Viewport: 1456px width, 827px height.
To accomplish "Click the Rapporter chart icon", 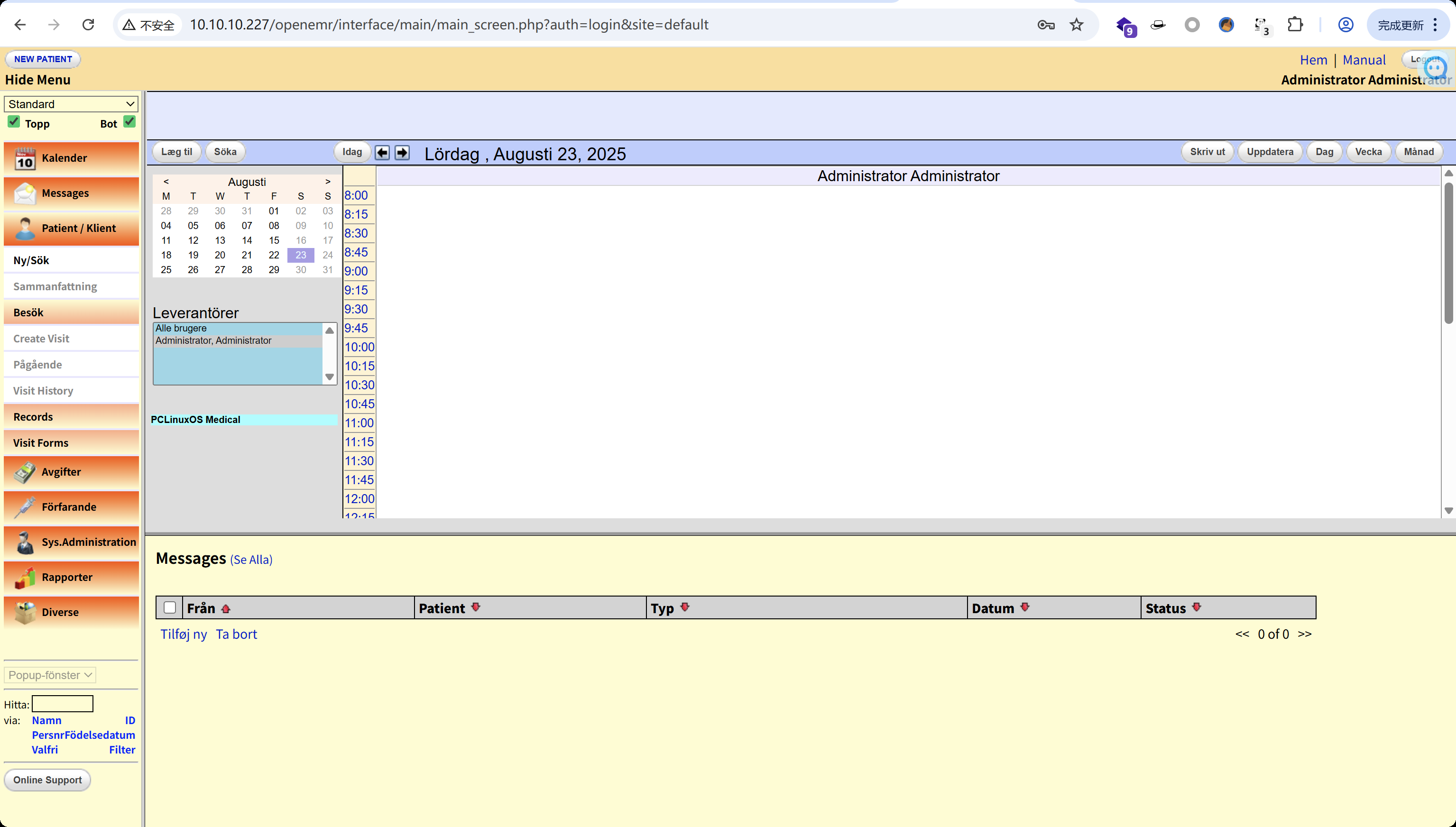I will [x=25, y=578].
